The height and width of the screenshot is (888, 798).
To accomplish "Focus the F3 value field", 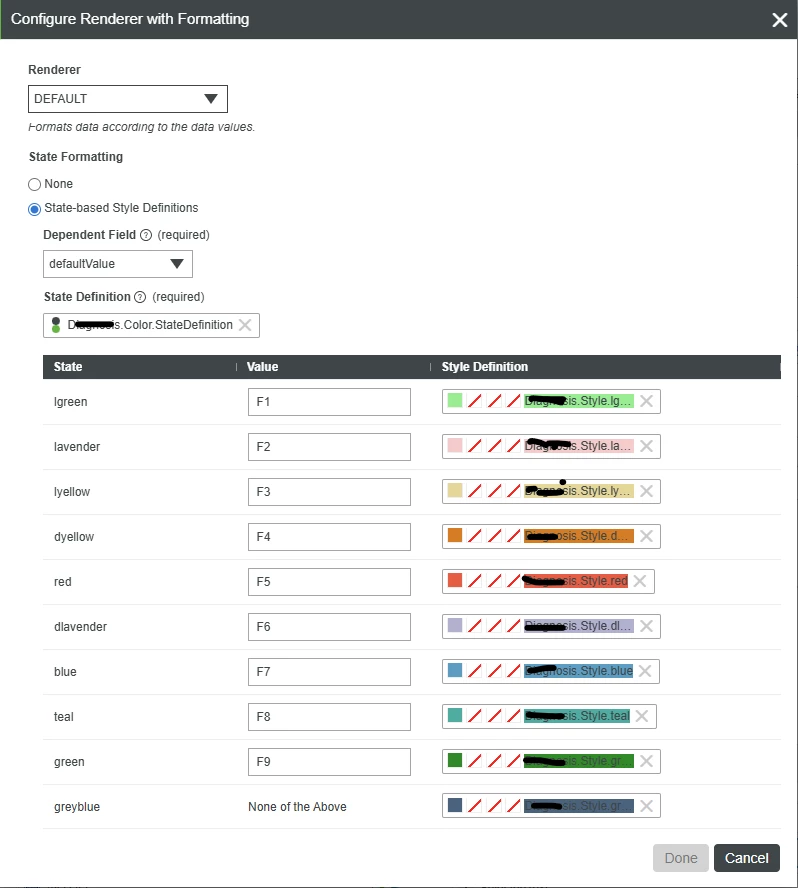I will coord(329,492).
